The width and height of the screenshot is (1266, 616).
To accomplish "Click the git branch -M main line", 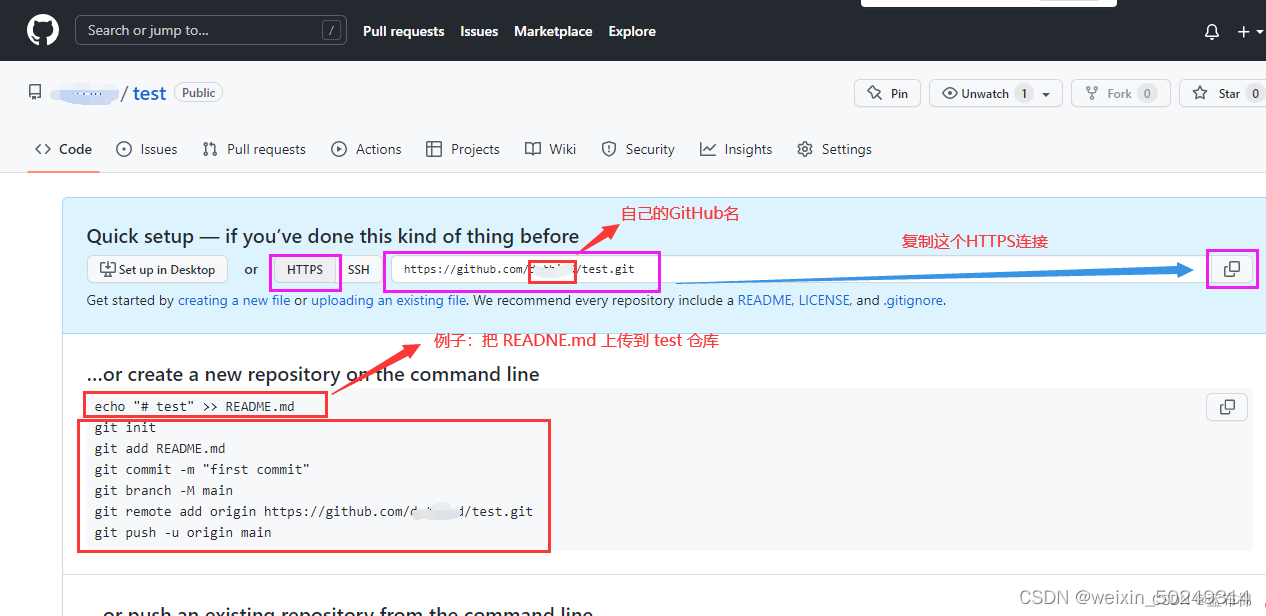I will pos(164,490).
